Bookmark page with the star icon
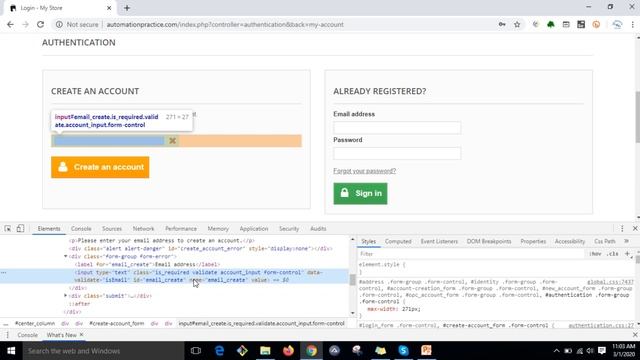 (x=517, y=24)
